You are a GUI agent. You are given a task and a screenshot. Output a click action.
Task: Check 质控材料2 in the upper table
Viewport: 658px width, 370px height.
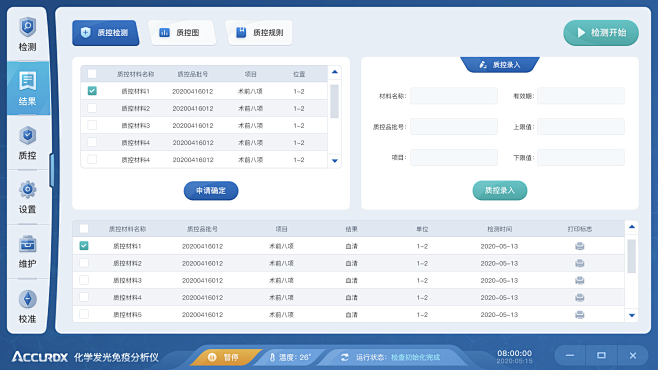click(92, 108)
